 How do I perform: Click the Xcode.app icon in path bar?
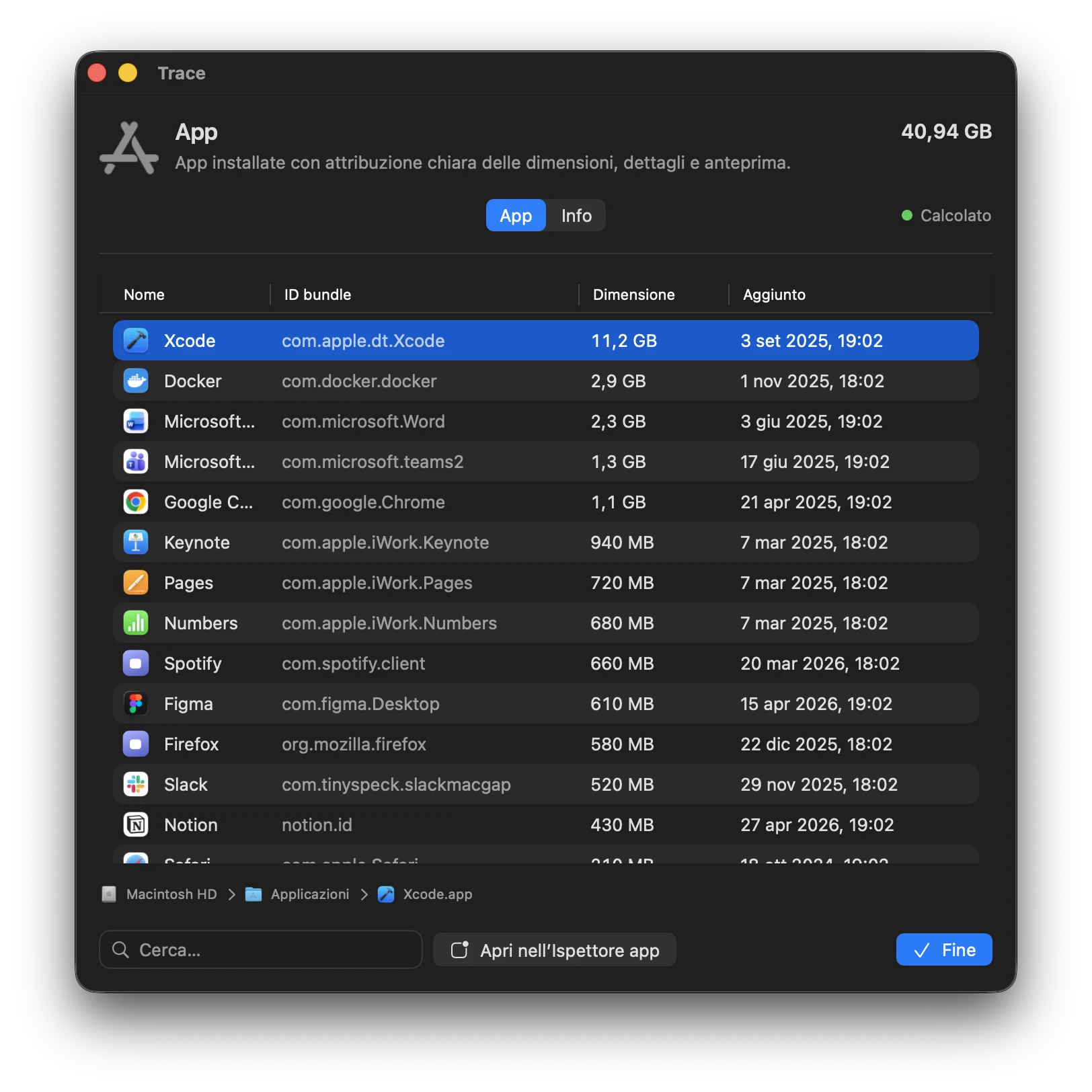386,894
